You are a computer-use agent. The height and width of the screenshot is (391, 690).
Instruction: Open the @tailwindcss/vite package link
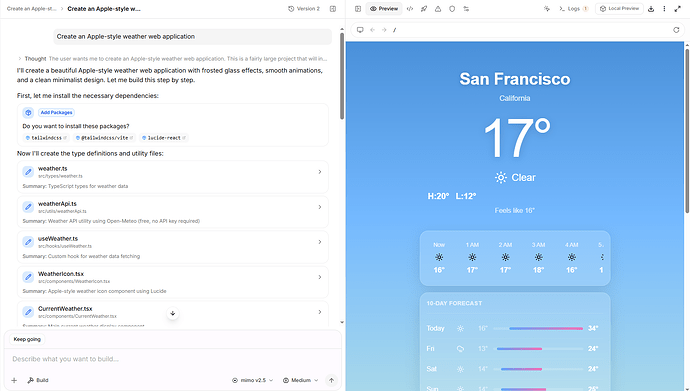(104, 138)
